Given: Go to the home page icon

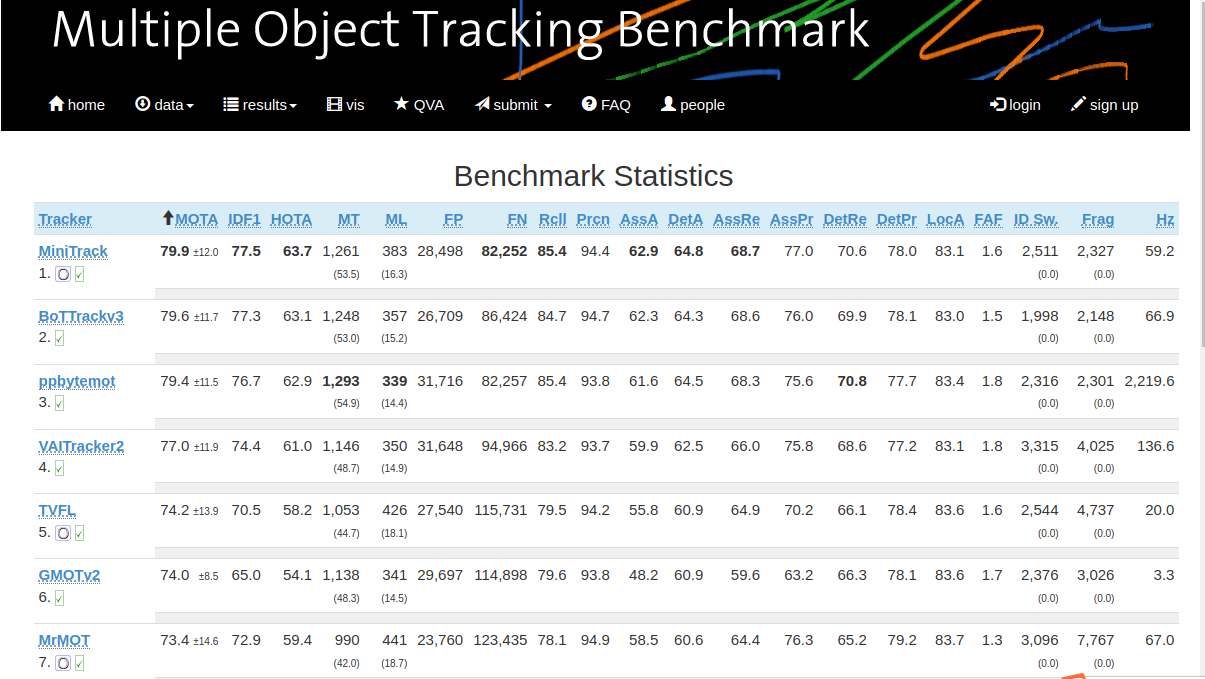Looking at the screenshot, I should tap(56, 104).
